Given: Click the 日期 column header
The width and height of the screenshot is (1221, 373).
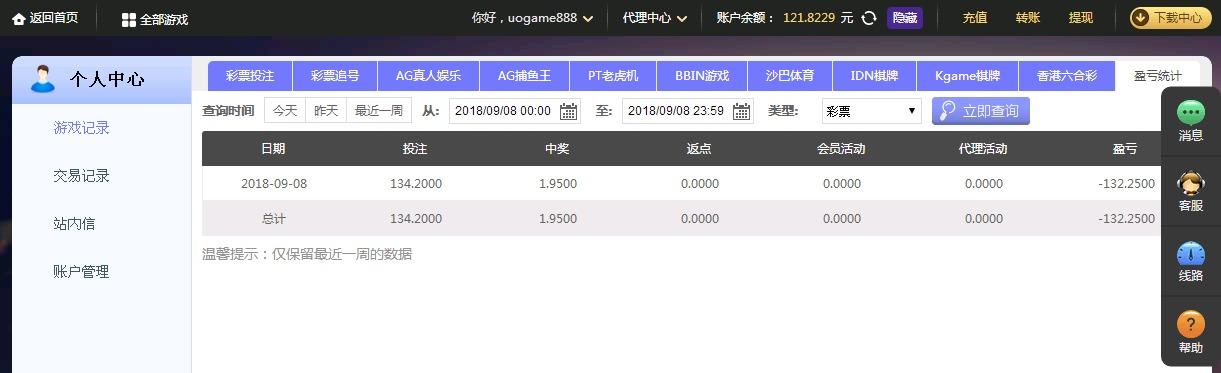Looking at the screenshot, I should point(273,149).
